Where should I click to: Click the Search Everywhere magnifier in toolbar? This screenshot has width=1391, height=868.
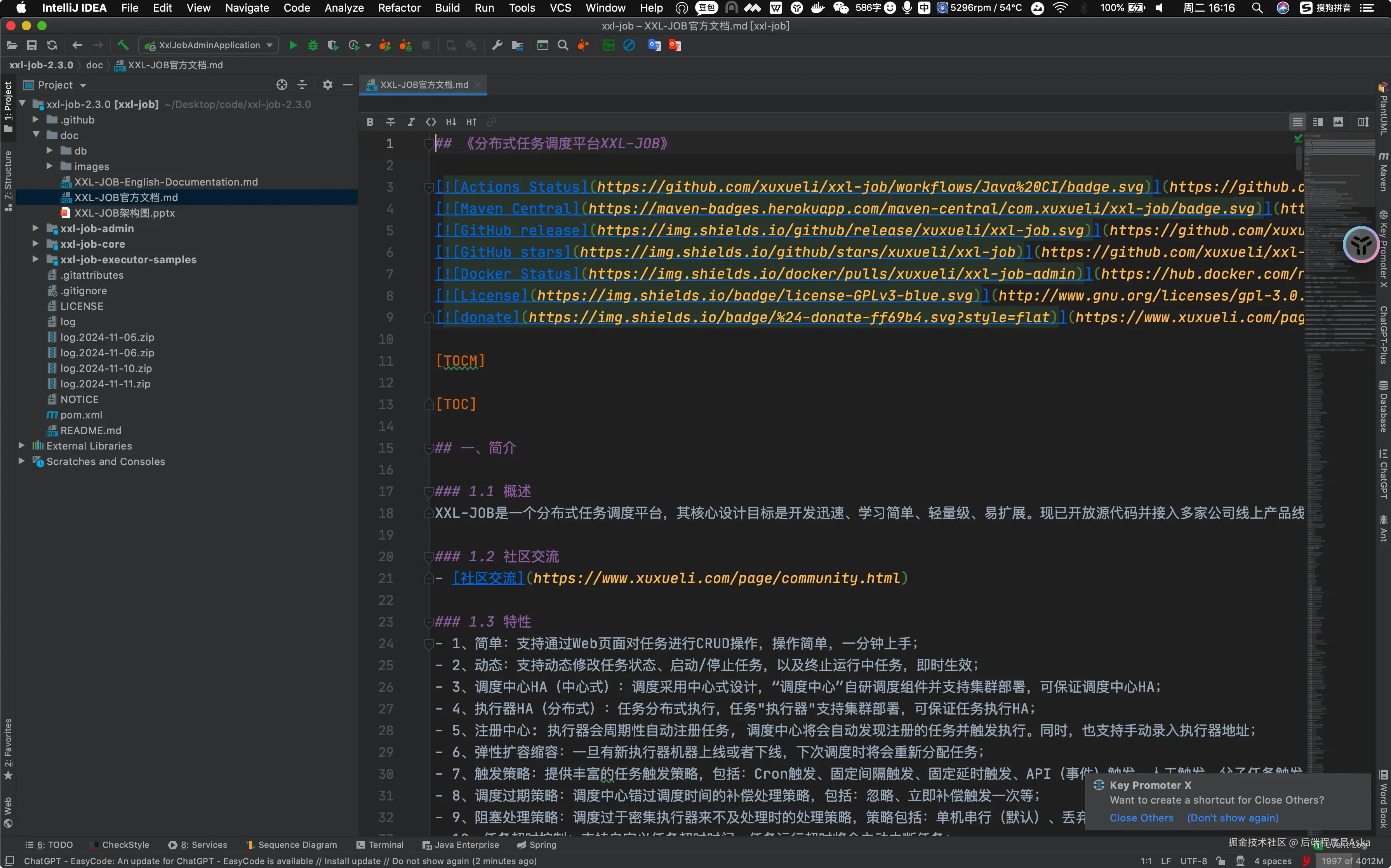(x=563, y=45)
